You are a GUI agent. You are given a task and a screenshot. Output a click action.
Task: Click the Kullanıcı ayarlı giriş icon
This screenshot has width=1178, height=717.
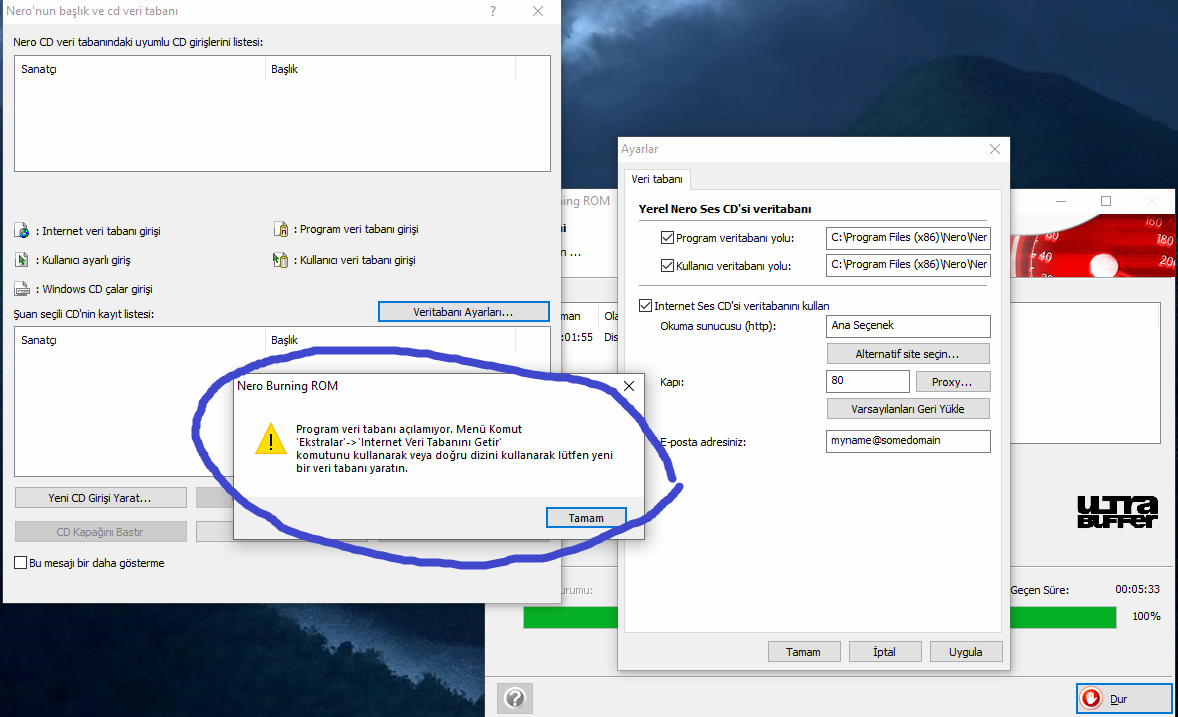point(23,260)
